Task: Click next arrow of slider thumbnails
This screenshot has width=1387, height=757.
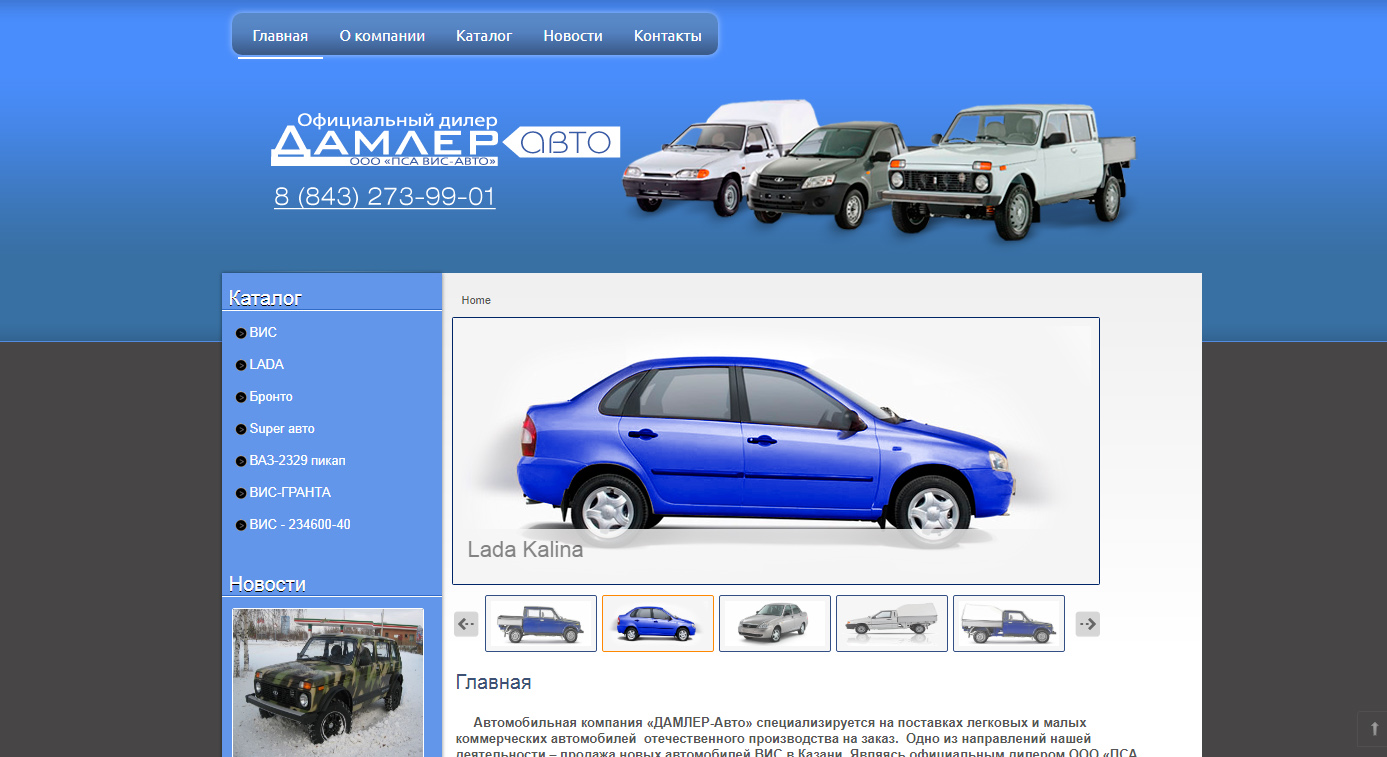Action: point(1088,624)
